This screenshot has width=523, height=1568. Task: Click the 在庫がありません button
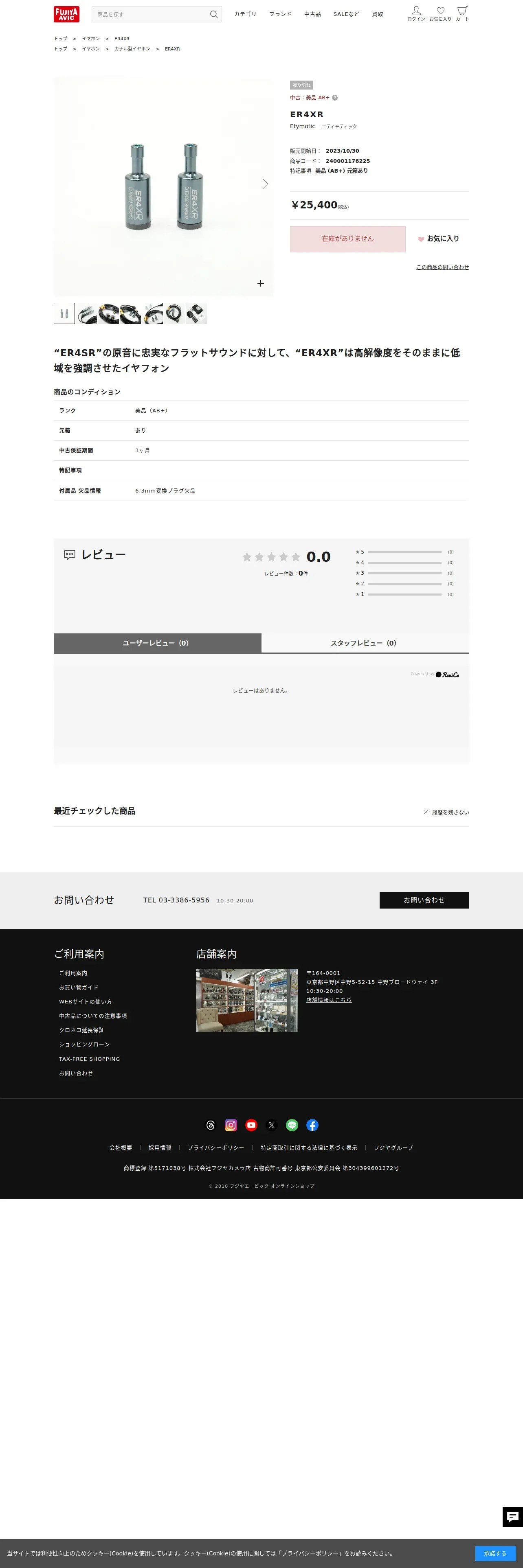click(348, 239)
